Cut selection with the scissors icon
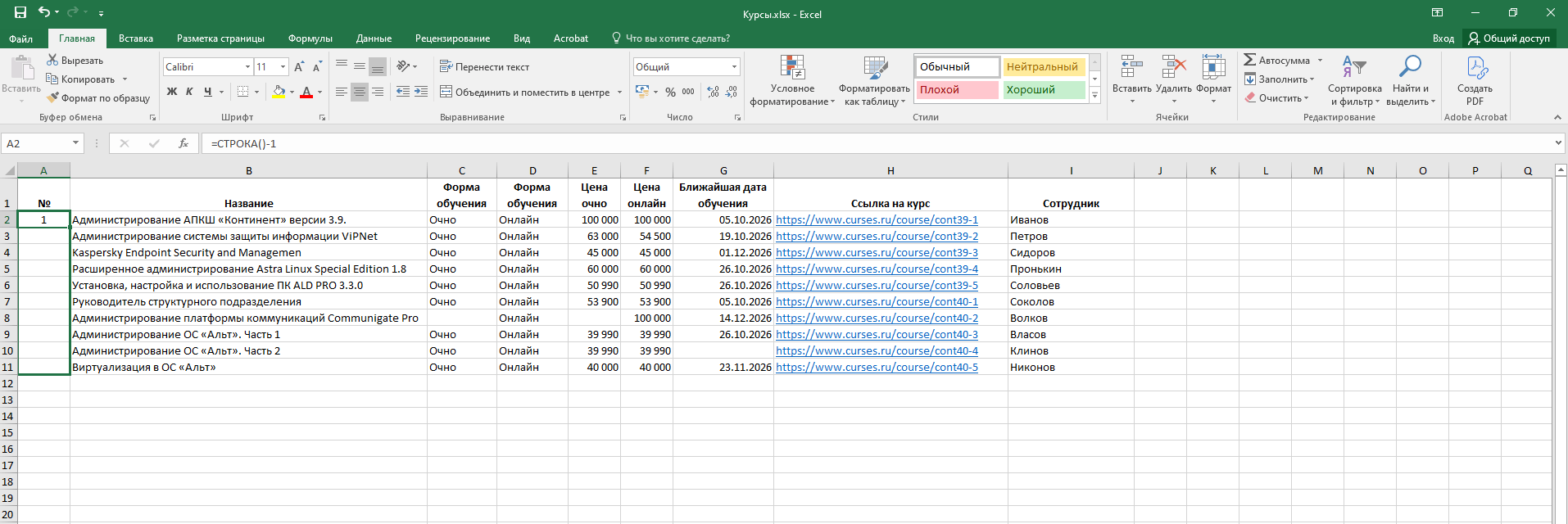Viewport: 1568px width, 524px height. pos(75,61)
